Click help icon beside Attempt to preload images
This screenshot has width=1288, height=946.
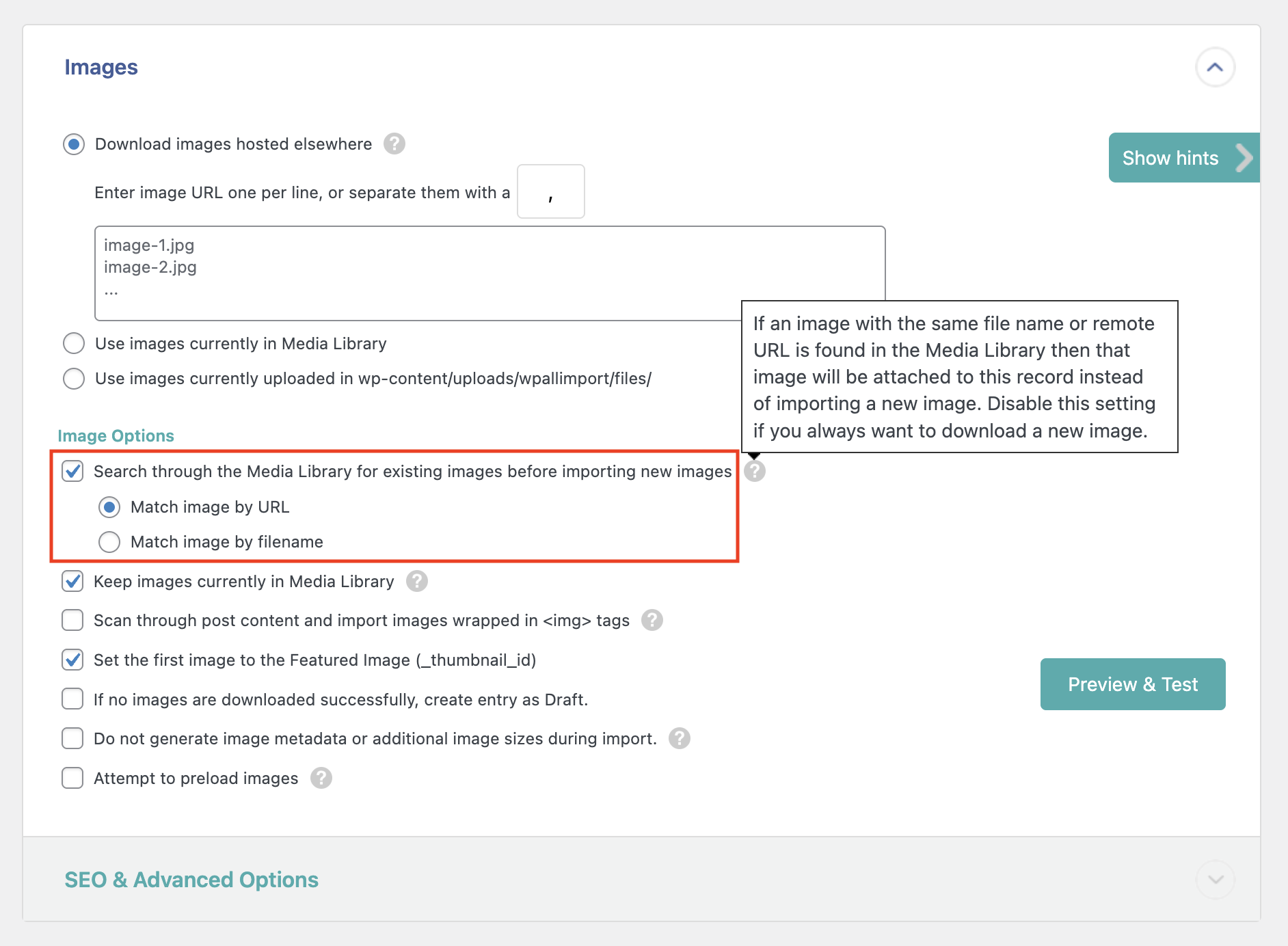click(x=321, y=779)
